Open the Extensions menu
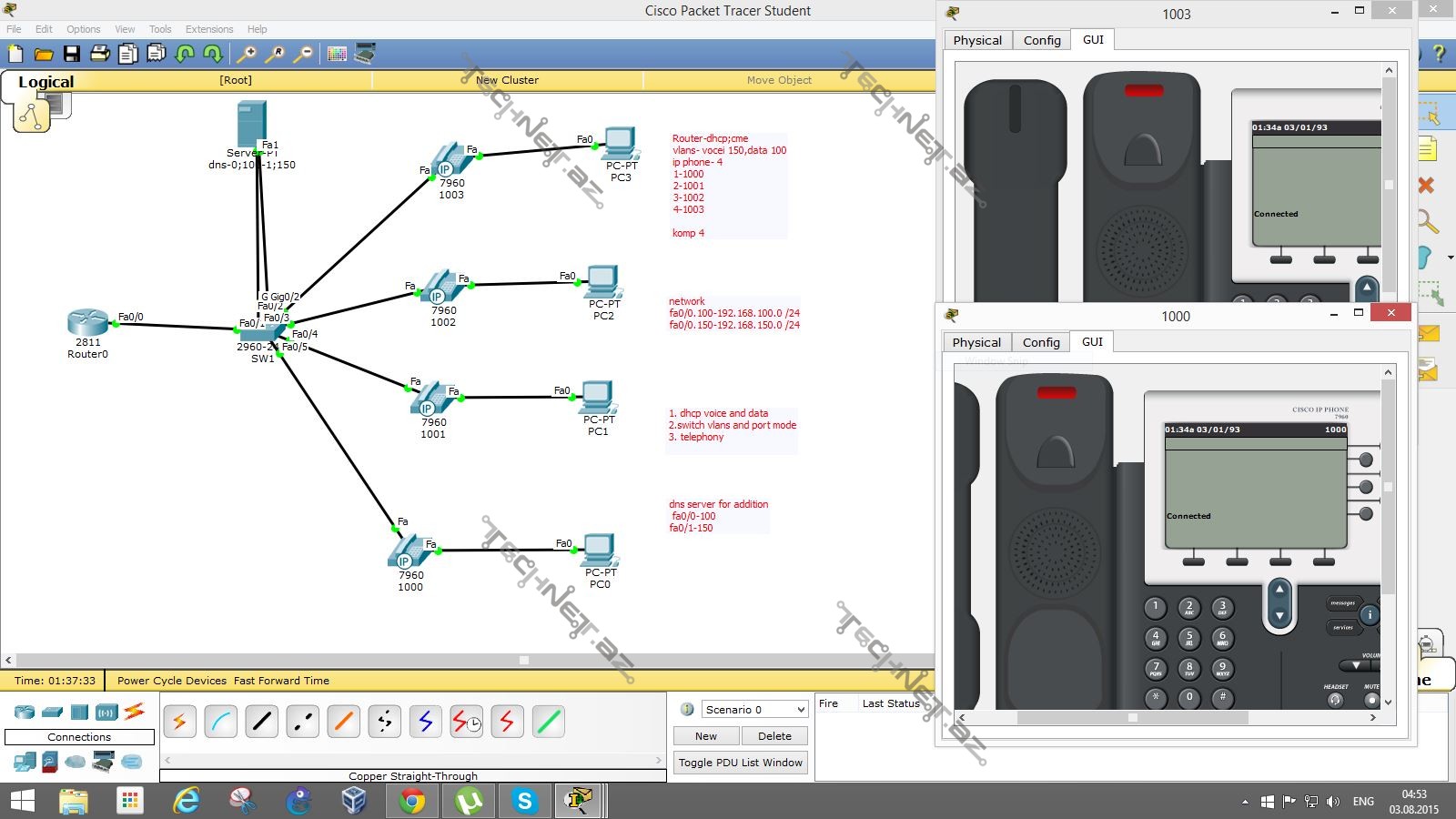This screenshot has width=1456, height=819. 209,29
